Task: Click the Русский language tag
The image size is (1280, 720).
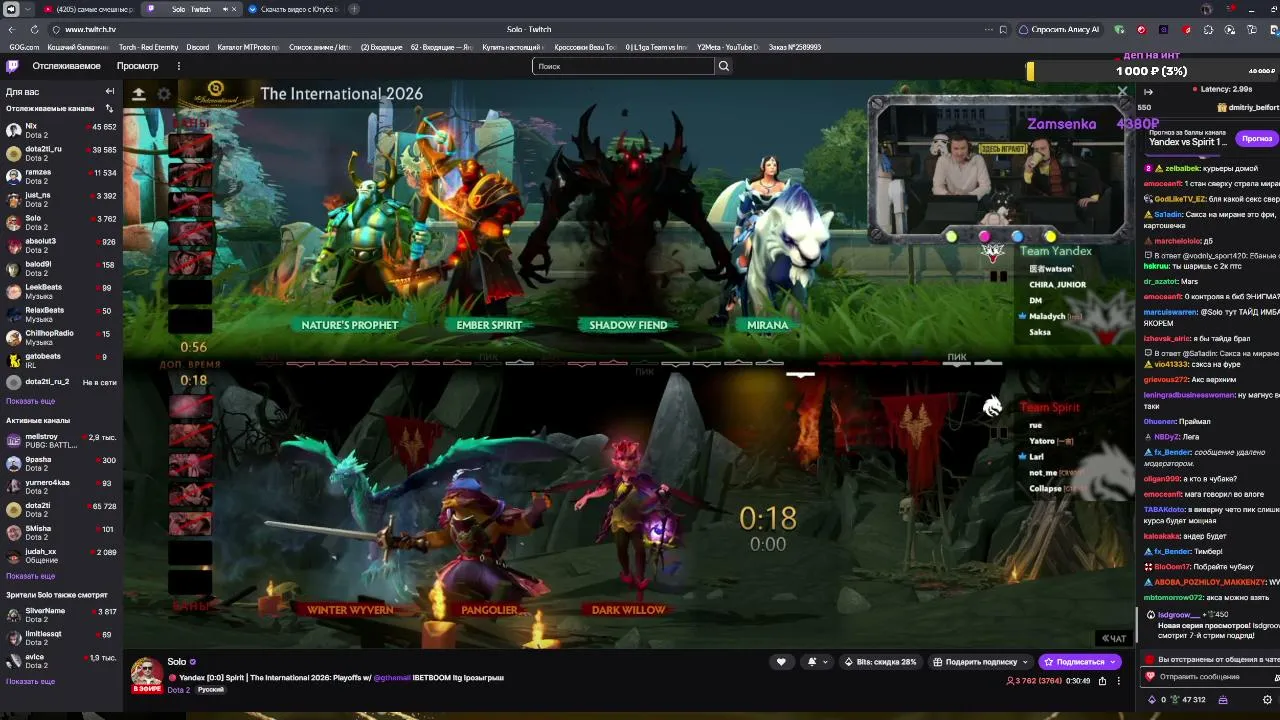Action: [x=210, y=690]
